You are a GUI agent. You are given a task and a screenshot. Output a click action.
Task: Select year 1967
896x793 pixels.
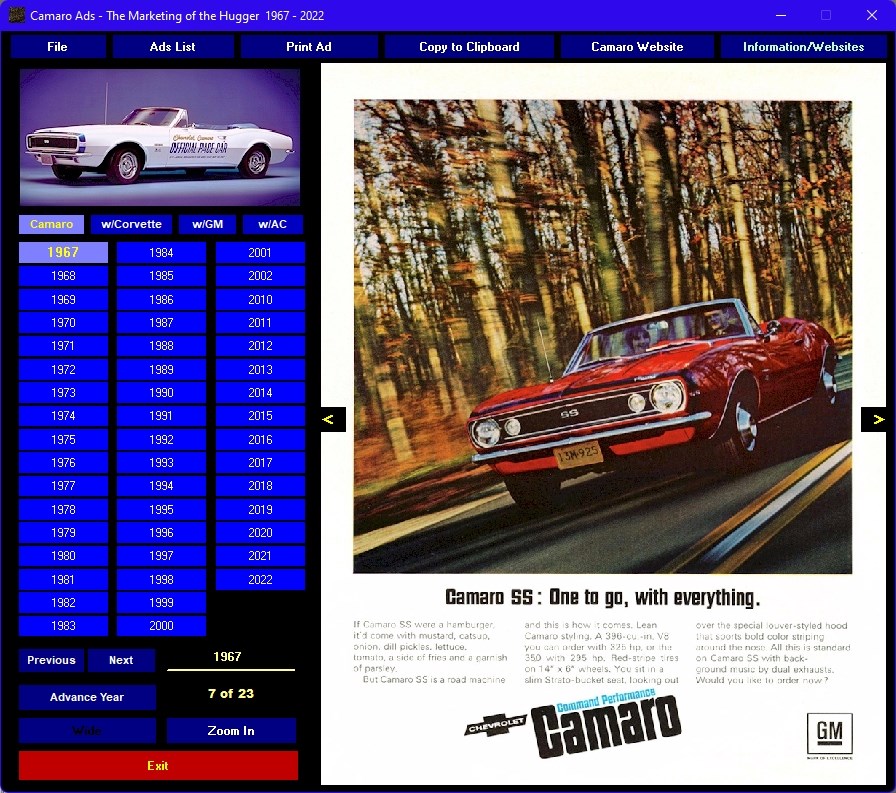tap(63, 253)
